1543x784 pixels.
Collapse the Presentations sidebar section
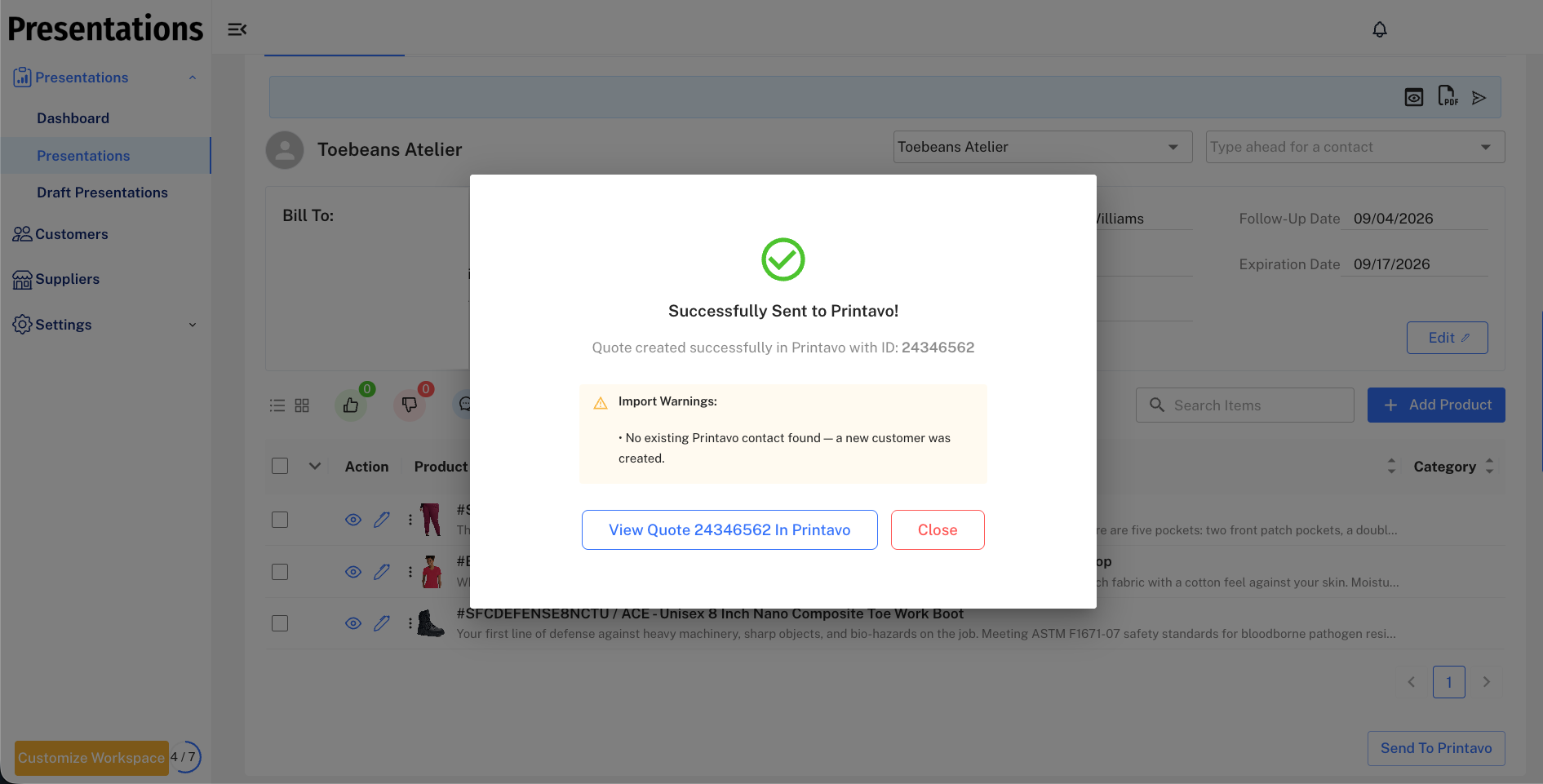[x=193, y=78]
